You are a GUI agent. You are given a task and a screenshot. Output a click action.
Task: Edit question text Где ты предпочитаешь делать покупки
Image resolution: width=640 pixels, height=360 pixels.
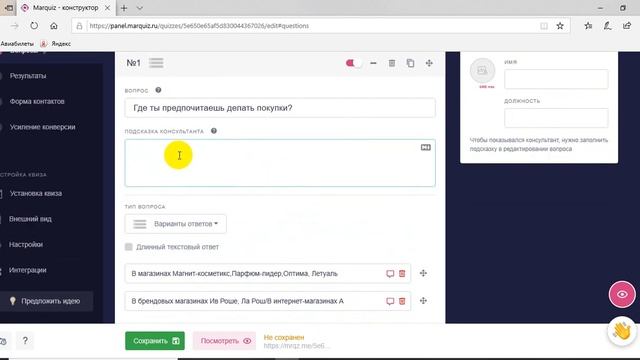tap(280, 108)
